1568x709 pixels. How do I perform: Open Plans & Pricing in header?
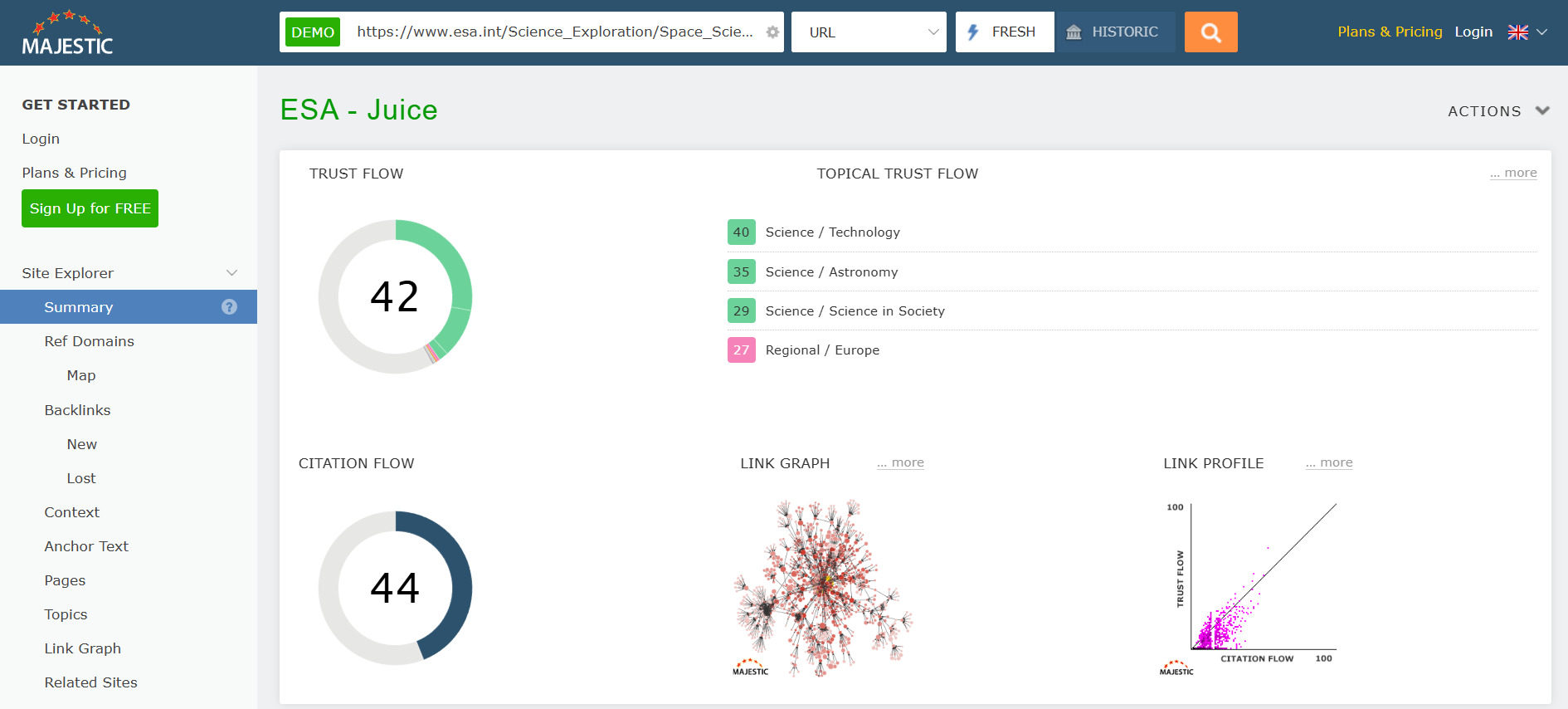[x=1390, y=32]
